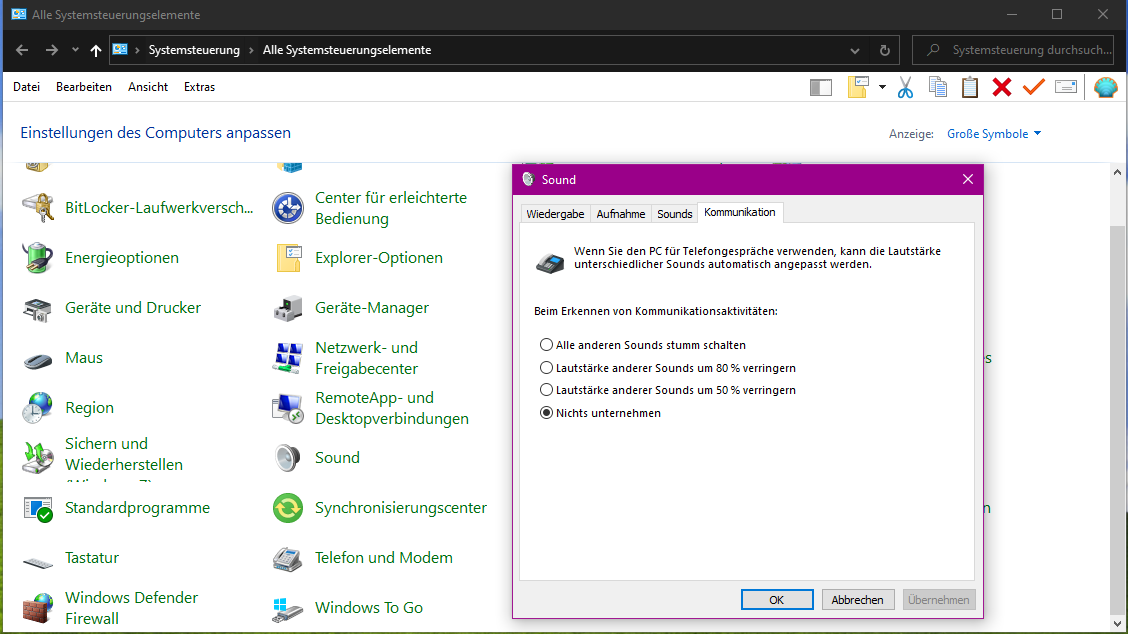Confirm Sound dialog with OK
Viewport: 1128px width, 634px height.
pos(777,599)
